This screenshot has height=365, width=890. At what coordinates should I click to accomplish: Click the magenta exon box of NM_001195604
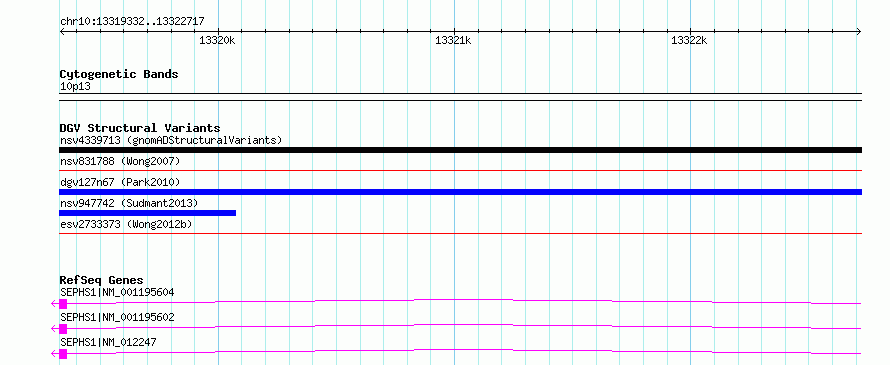click(x=63, y=304)
